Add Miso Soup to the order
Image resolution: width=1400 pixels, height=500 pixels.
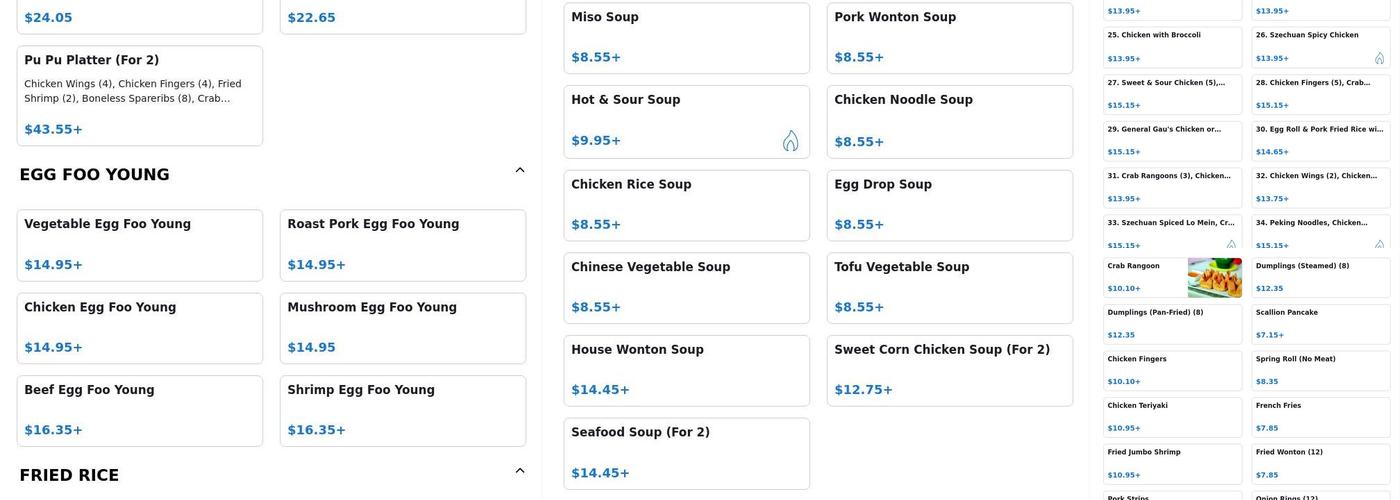[686, 38]
